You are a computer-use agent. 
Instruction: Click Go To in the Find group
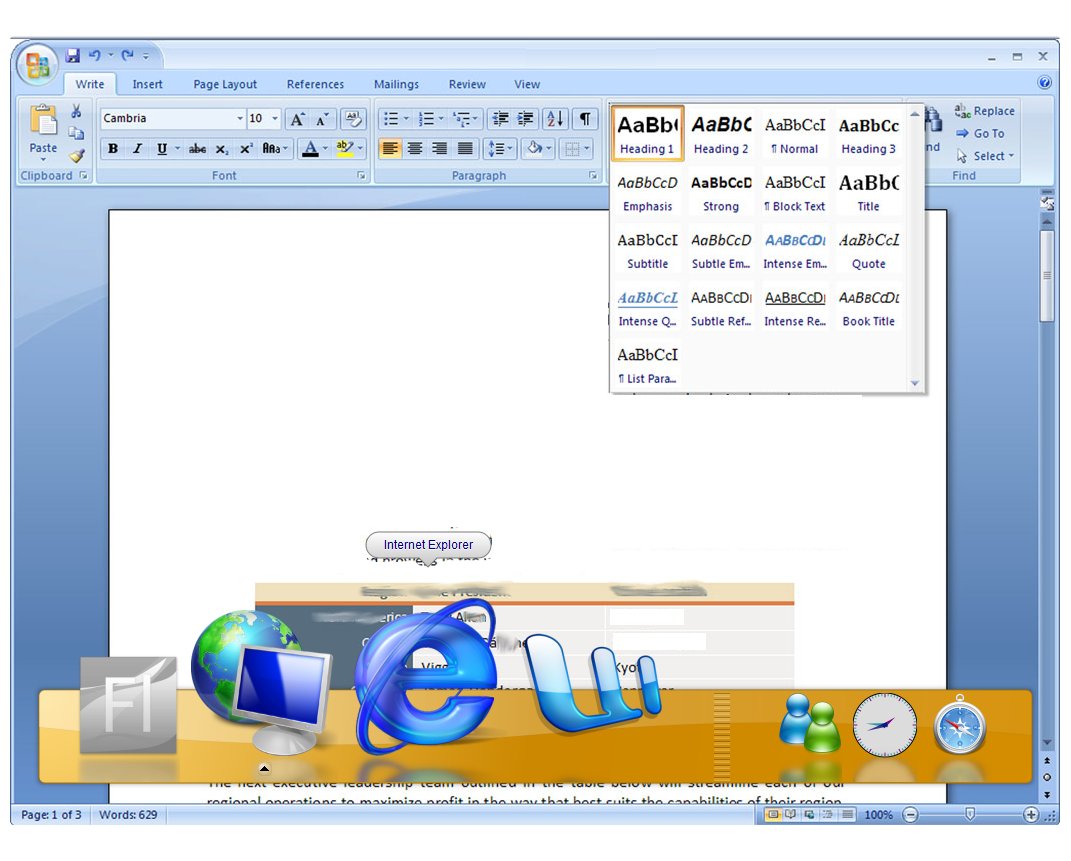[980, 134]
